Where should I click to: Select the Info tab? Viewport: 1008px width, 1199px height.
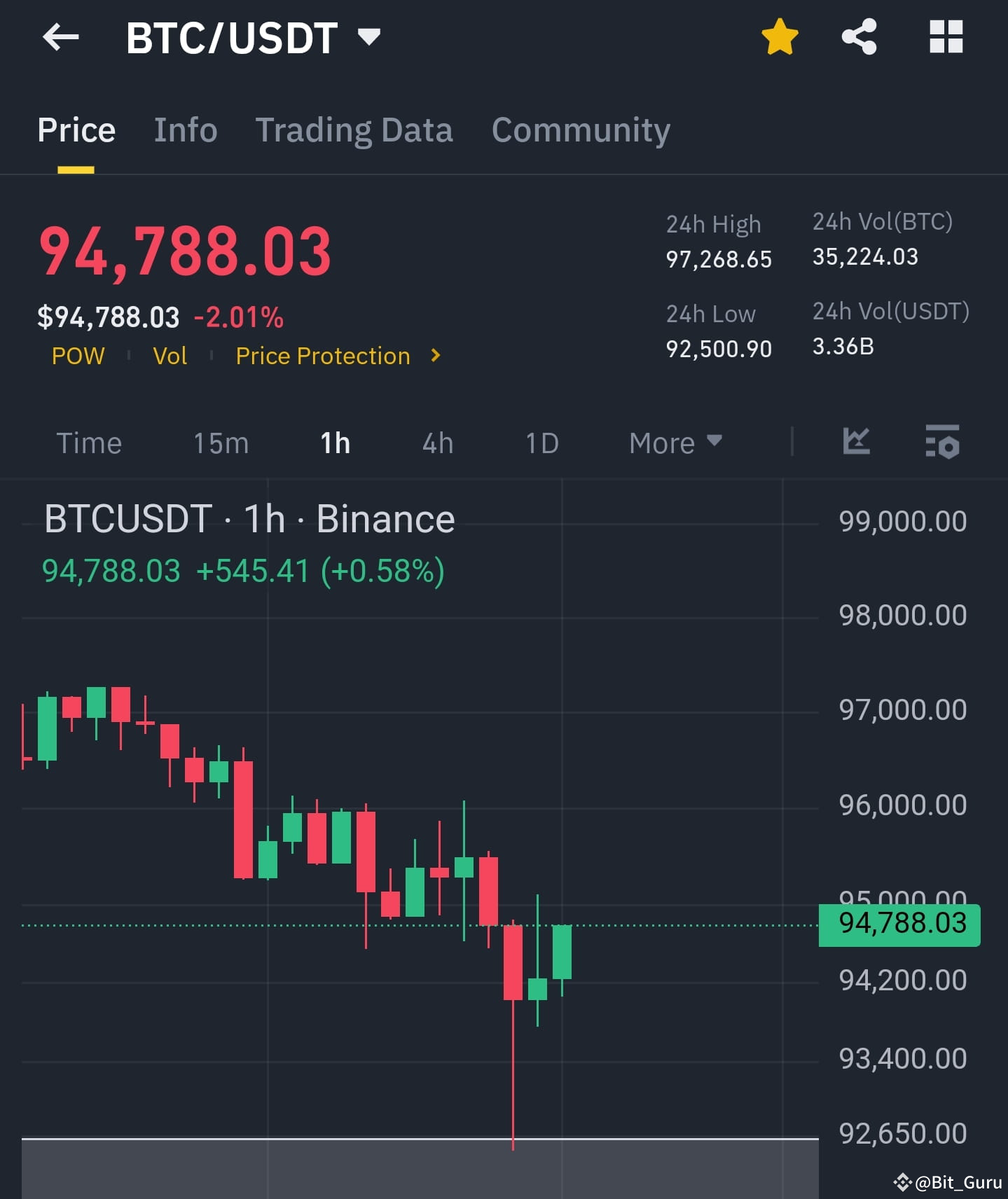(x=185, y=130)
